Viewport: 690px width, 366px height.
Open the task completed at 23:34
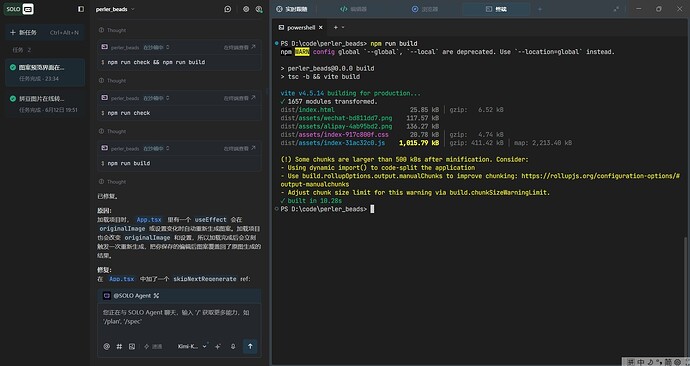coord(44,73)
